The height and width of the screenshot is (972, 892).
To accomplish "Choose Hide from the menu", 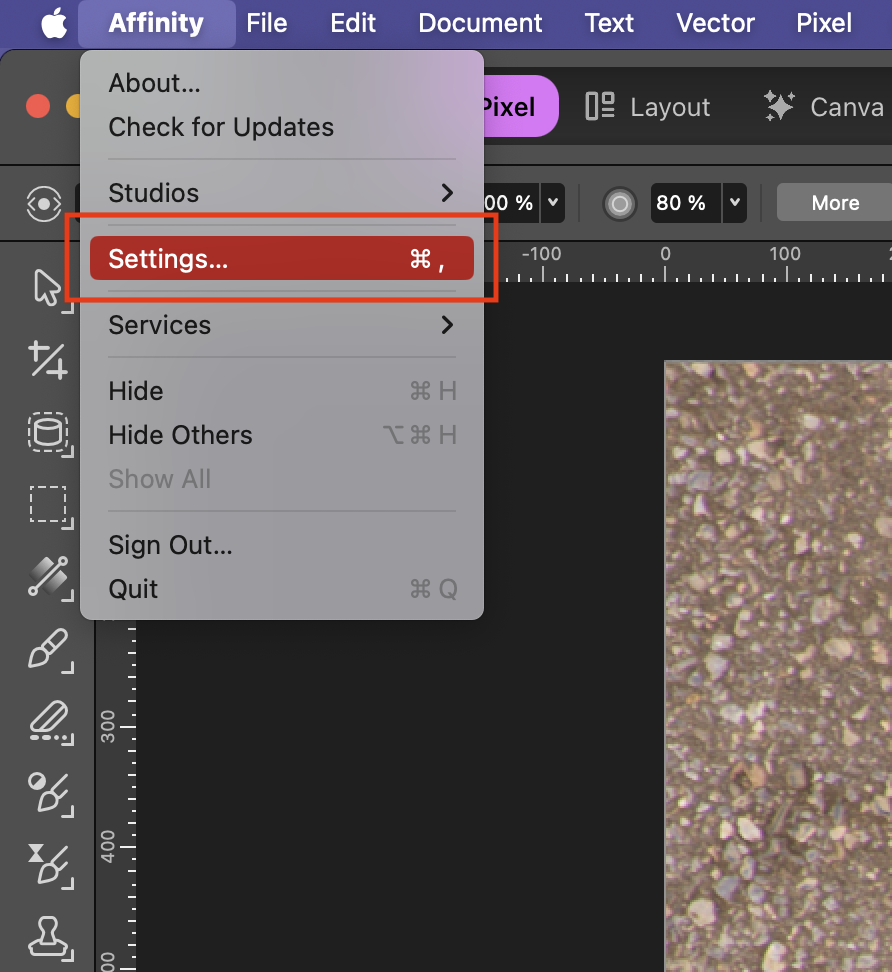I will (282, 391).
